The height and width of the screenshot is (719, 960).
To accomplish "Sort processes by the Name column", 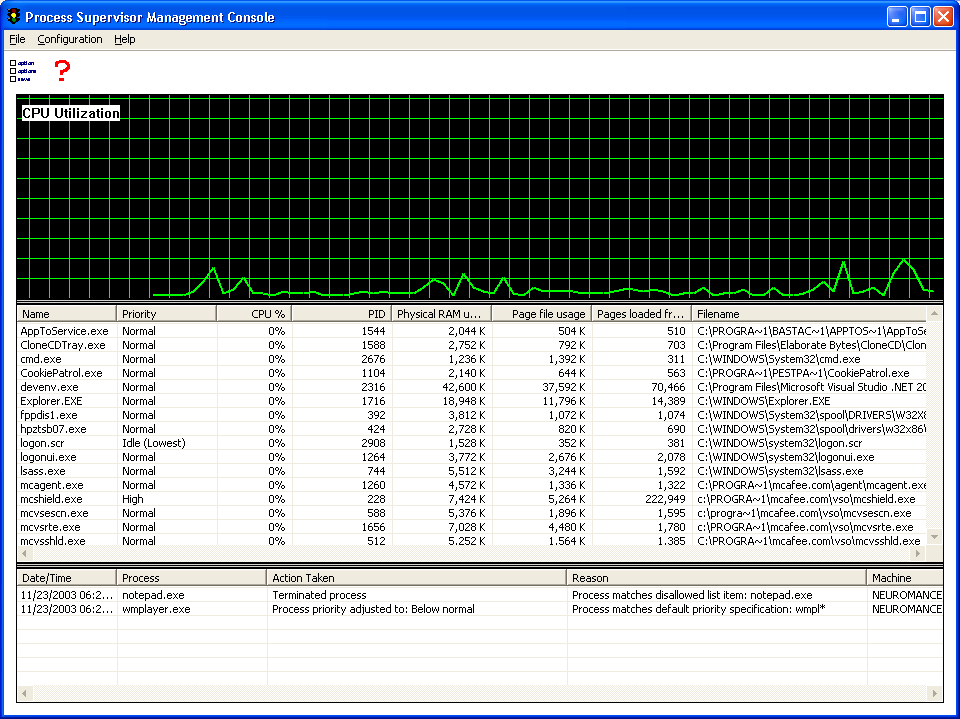I will tap(65, 313).
